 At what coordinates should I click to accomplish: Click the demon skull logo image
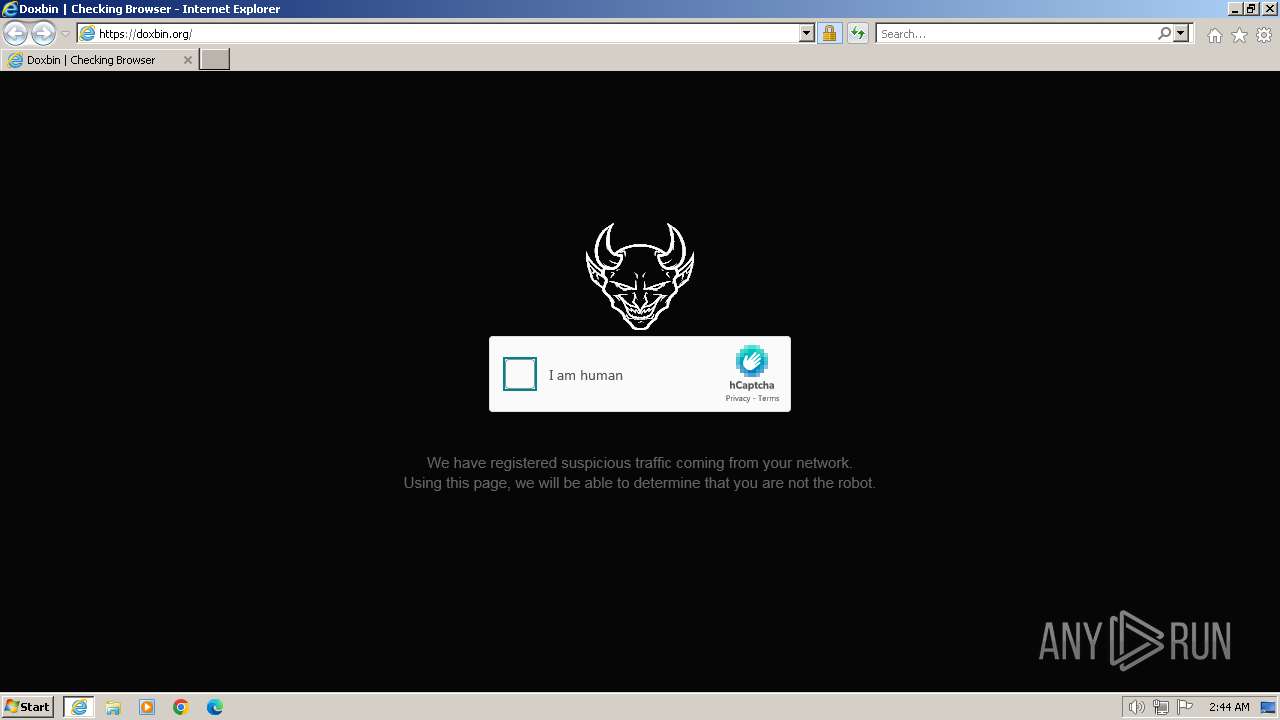tap(640, 276)
